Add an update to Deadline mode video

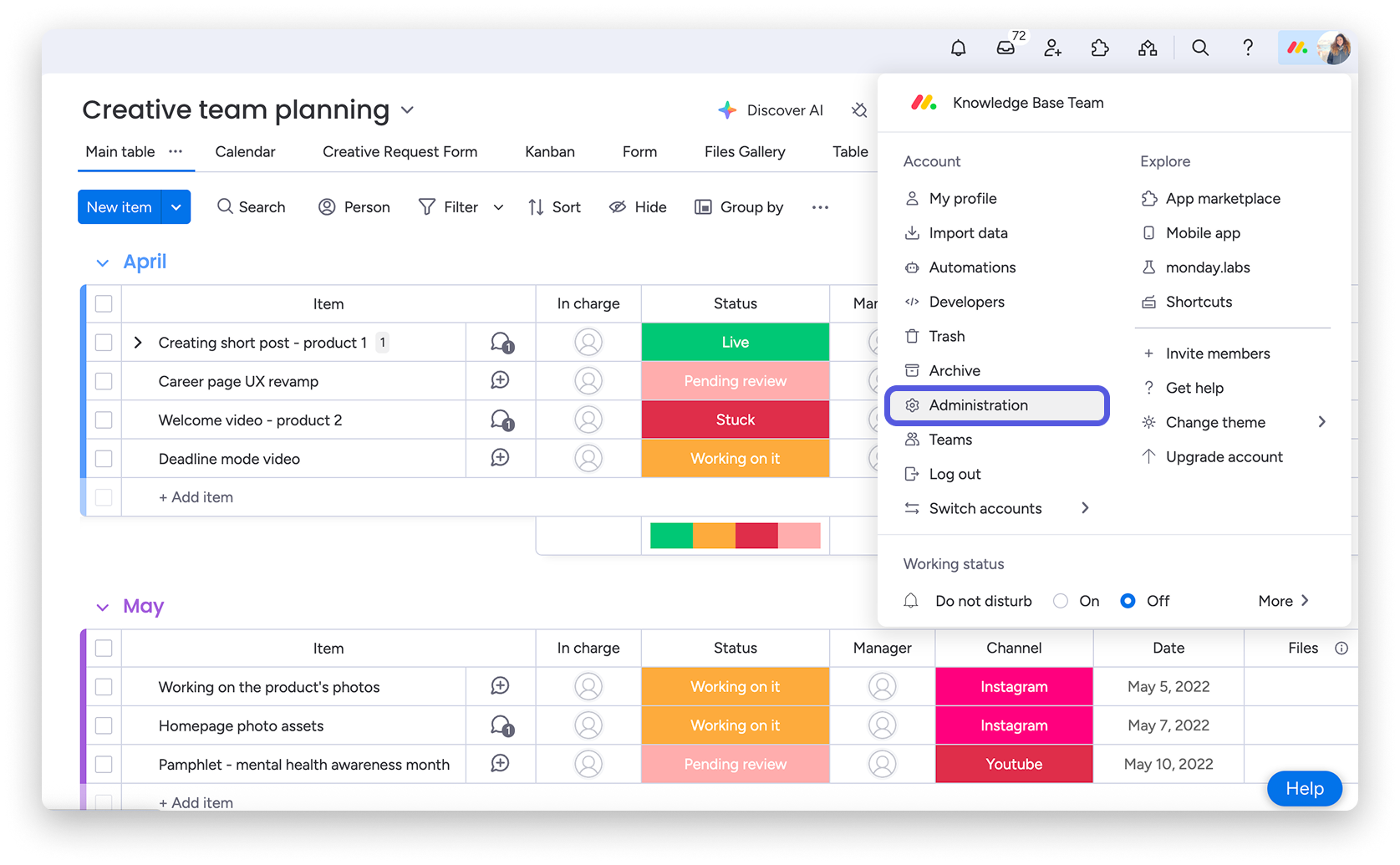tap(500, 458)
